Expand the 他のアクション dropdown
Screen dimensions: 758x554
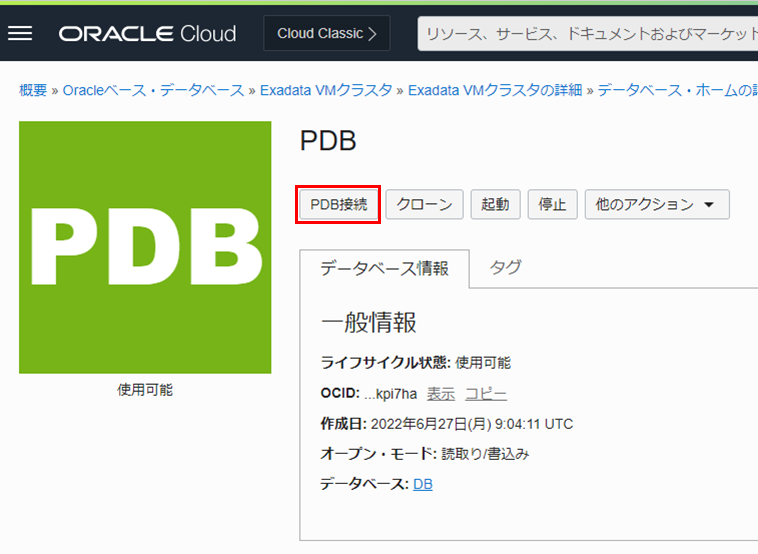656,204
